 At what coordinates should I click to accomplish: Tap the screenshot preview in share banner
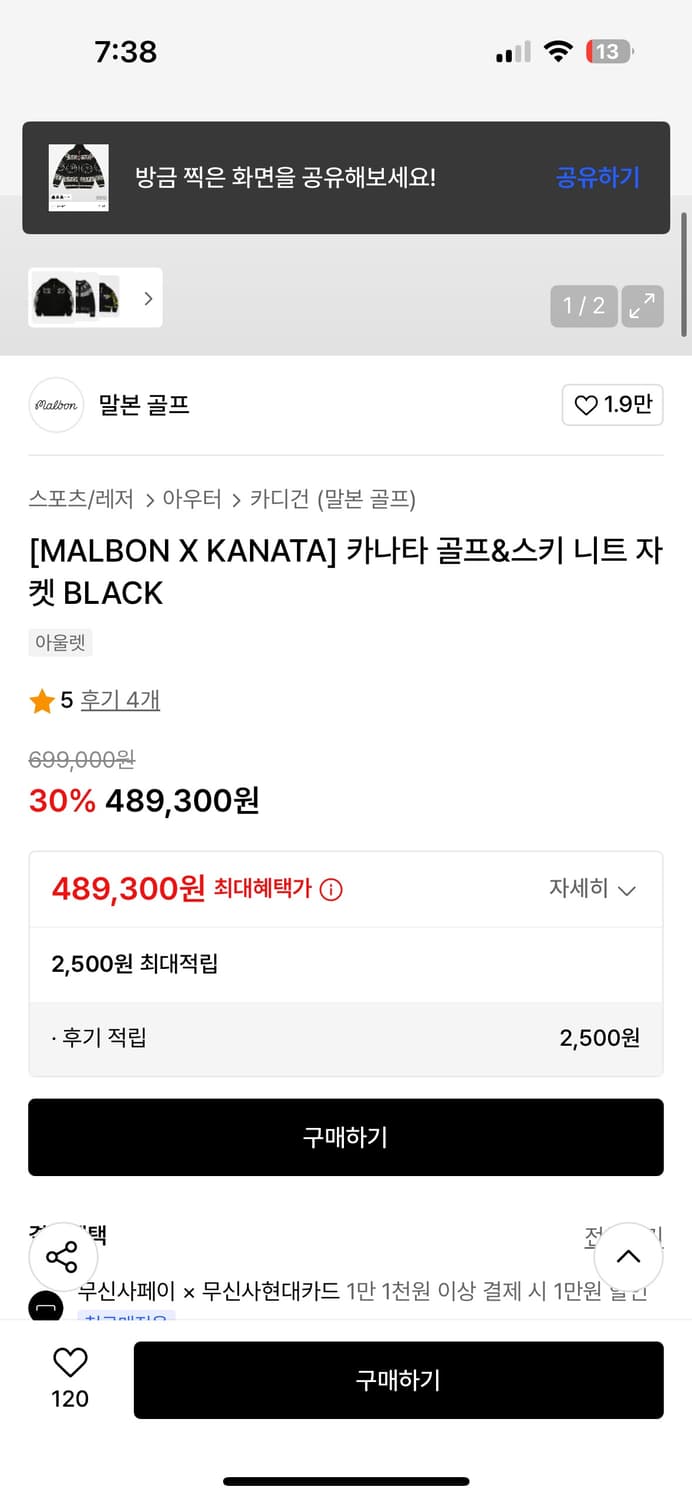click(79, 178)
